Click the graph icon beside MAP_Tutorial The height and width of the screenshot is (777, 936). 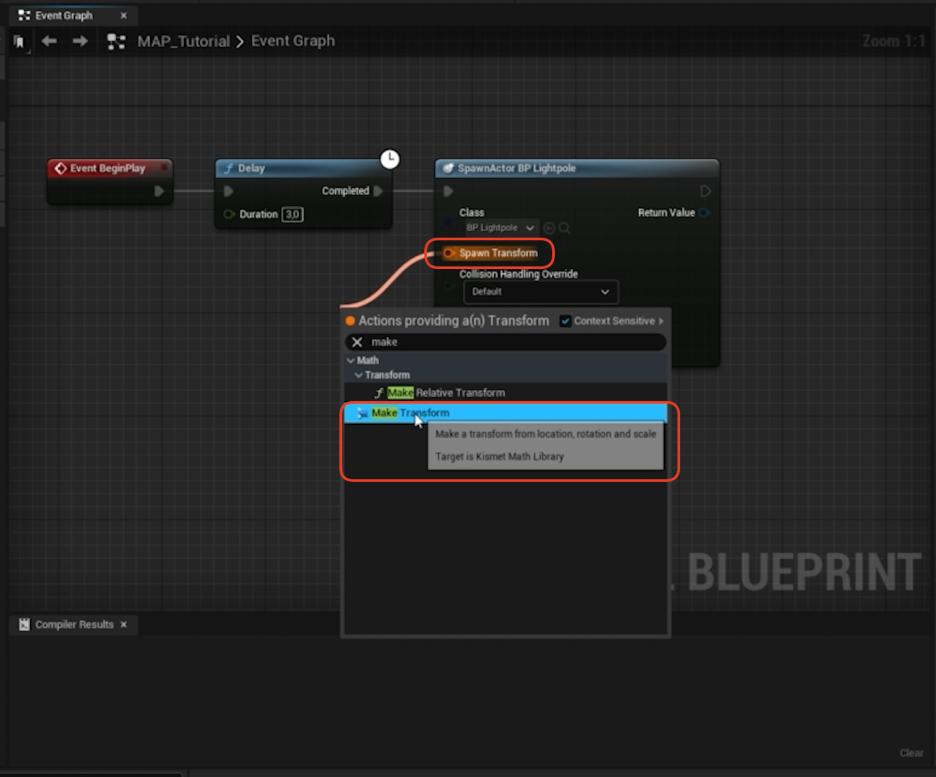pyautogui.click(x=116, y=41)
